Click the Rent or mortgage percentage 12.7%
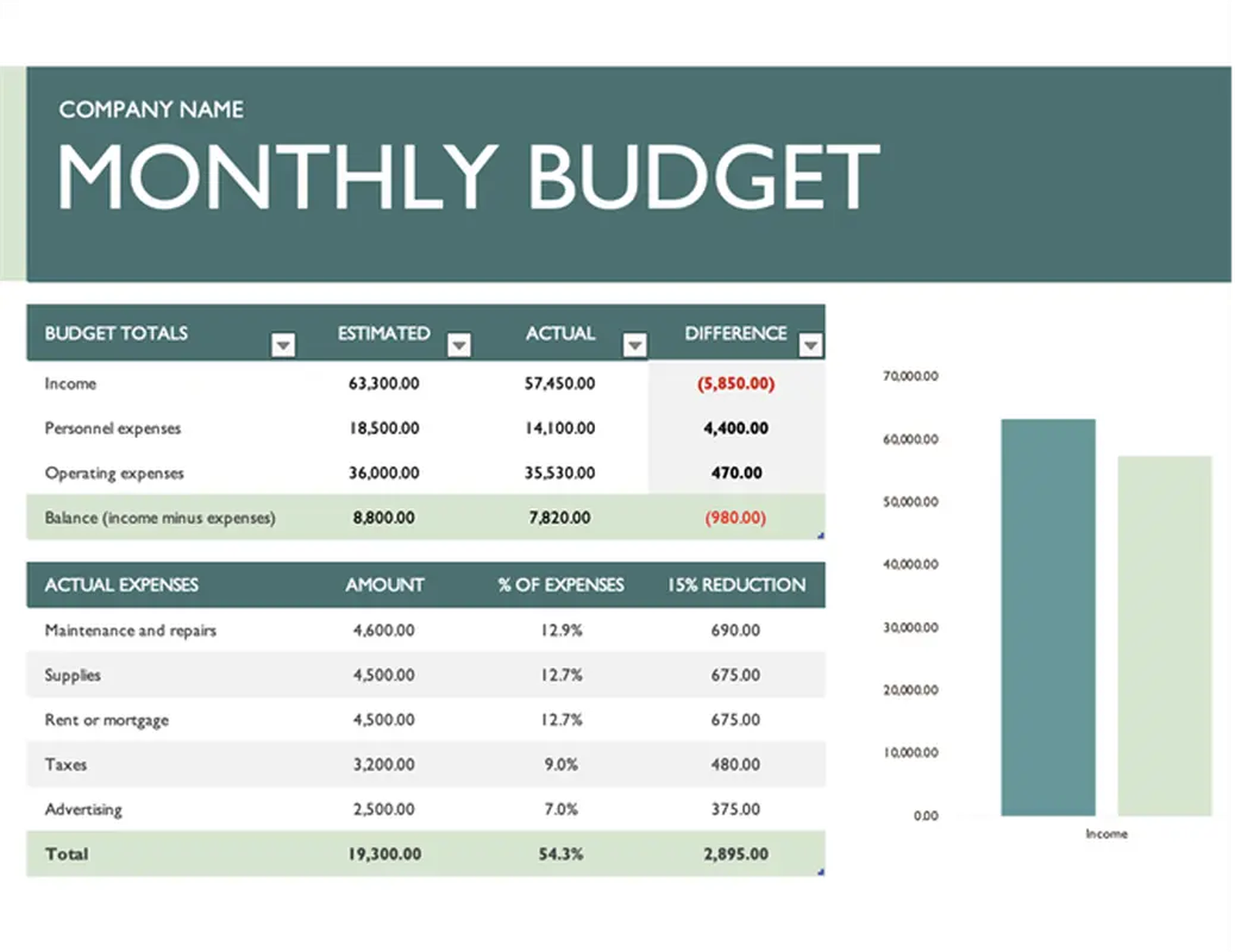This screenshot has height=952, width=1235. point(561,720)
